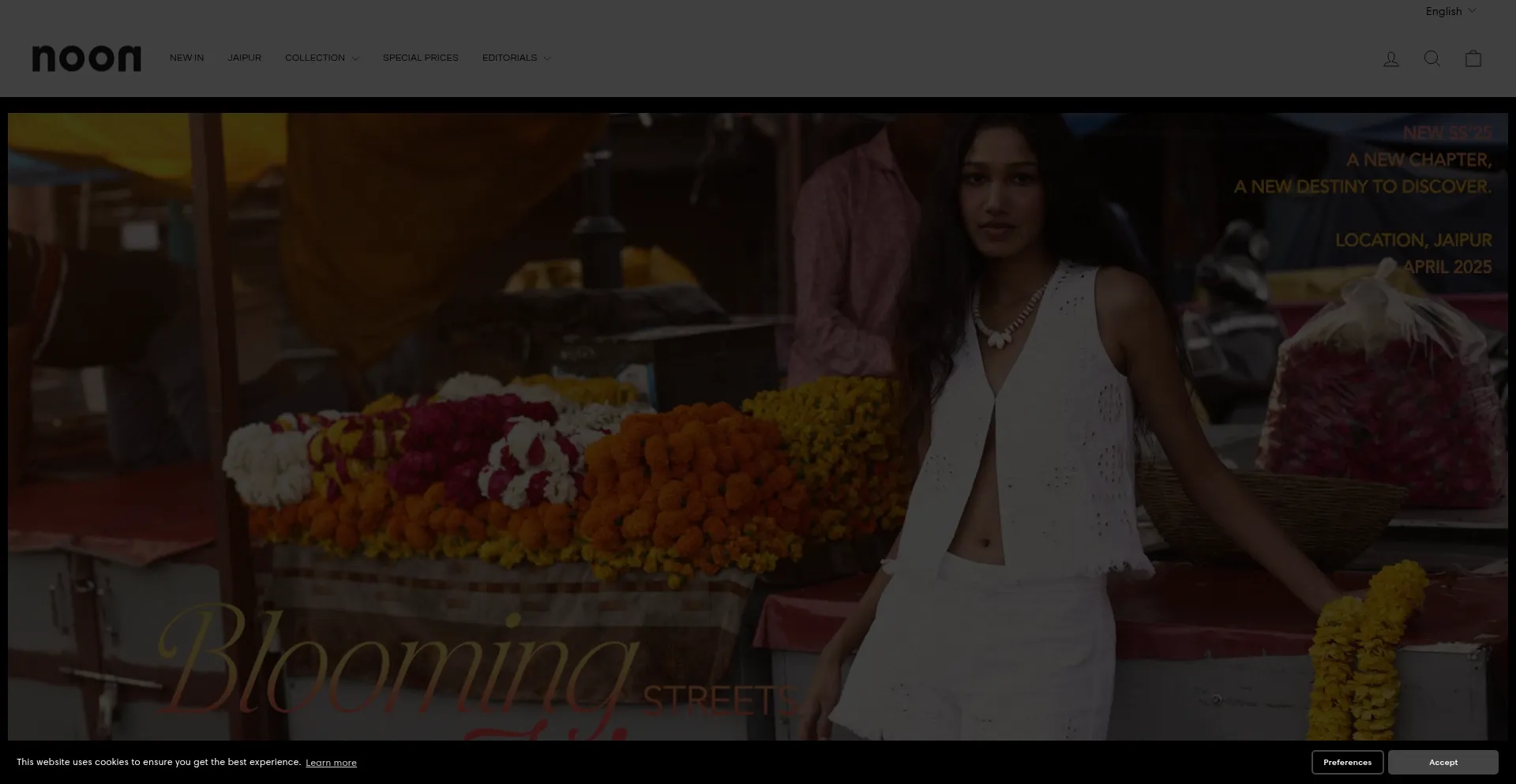Accept the cookie notice
Screen dimensions: 1516x784
pos(1443,762)
